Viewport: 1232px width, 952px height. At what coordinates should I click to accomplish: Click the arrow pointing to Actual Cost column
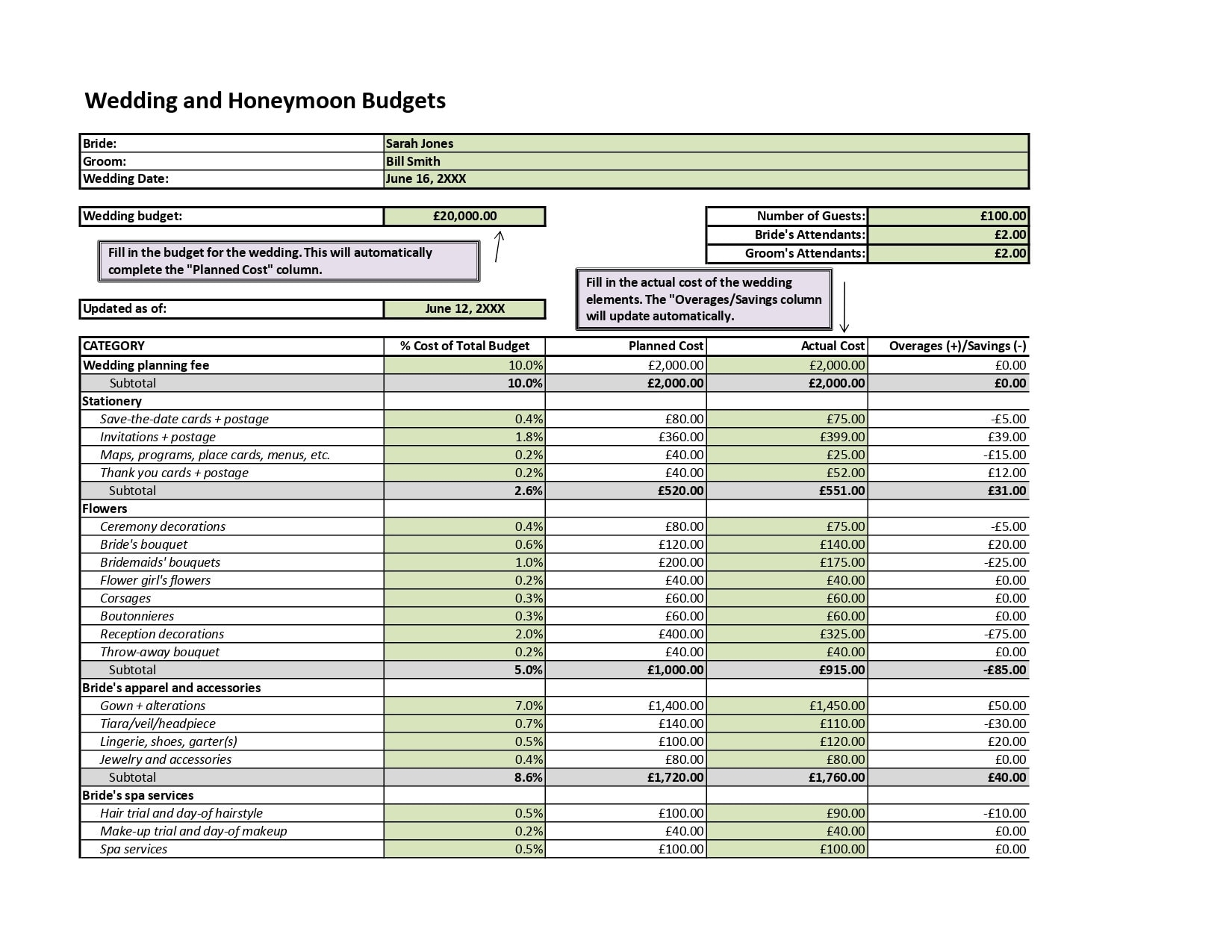click(x=844, y=306)
